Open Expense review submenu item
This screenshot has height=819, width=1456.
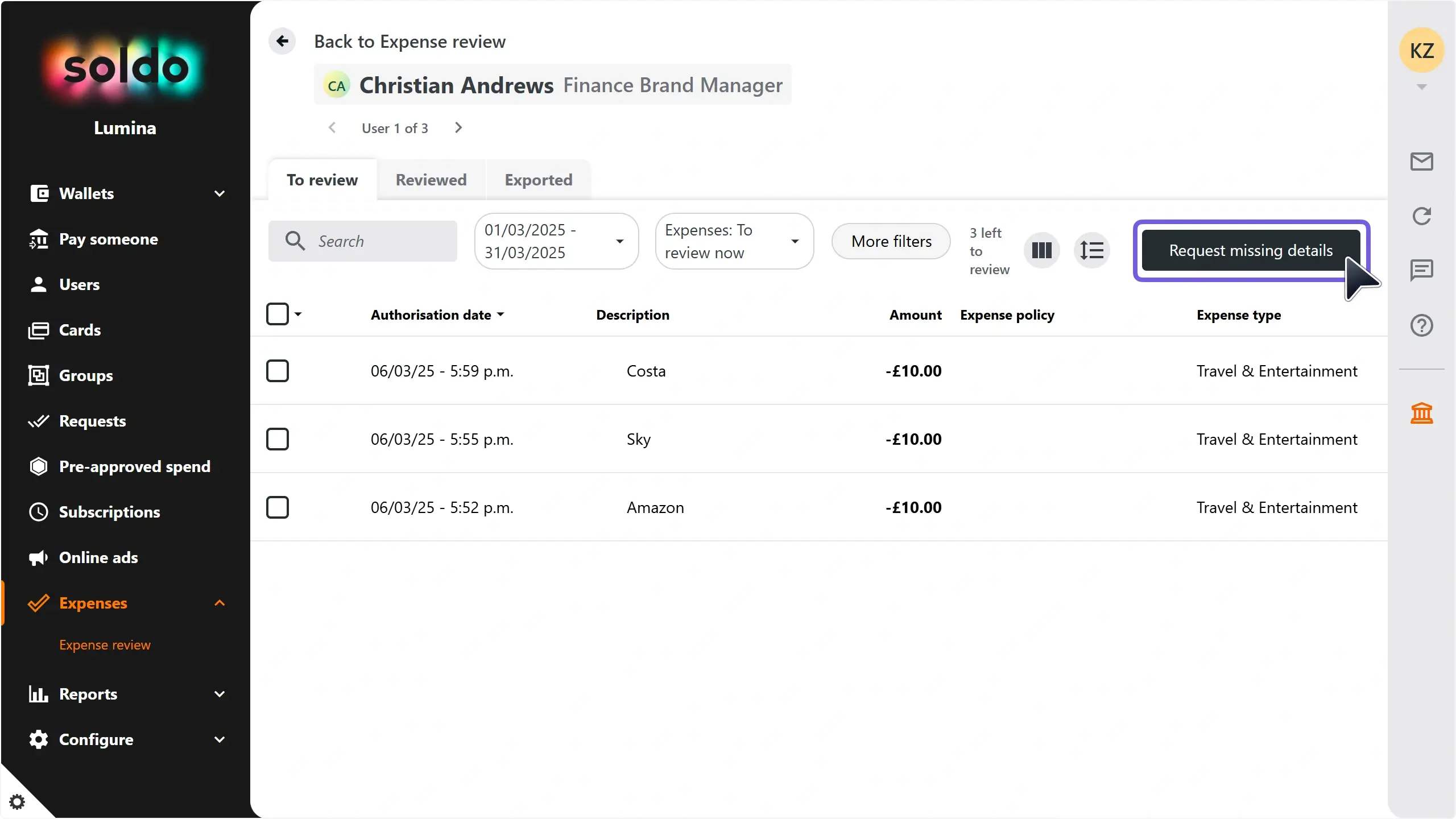(105, 645)
